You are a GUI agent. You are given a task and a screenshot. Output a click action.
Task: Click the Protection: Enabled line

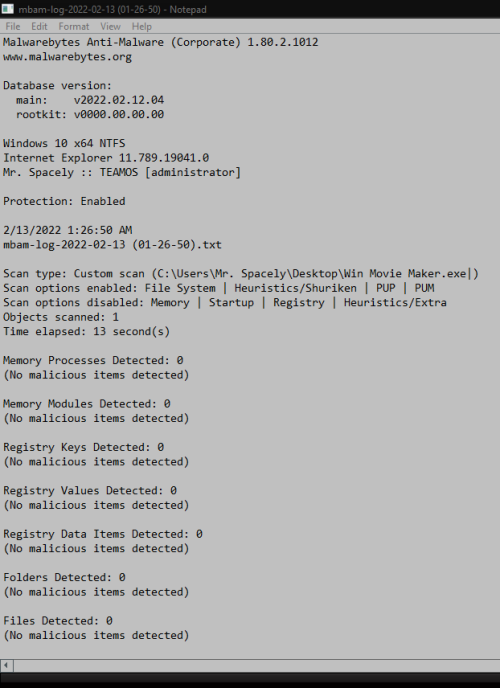point(64,201)
